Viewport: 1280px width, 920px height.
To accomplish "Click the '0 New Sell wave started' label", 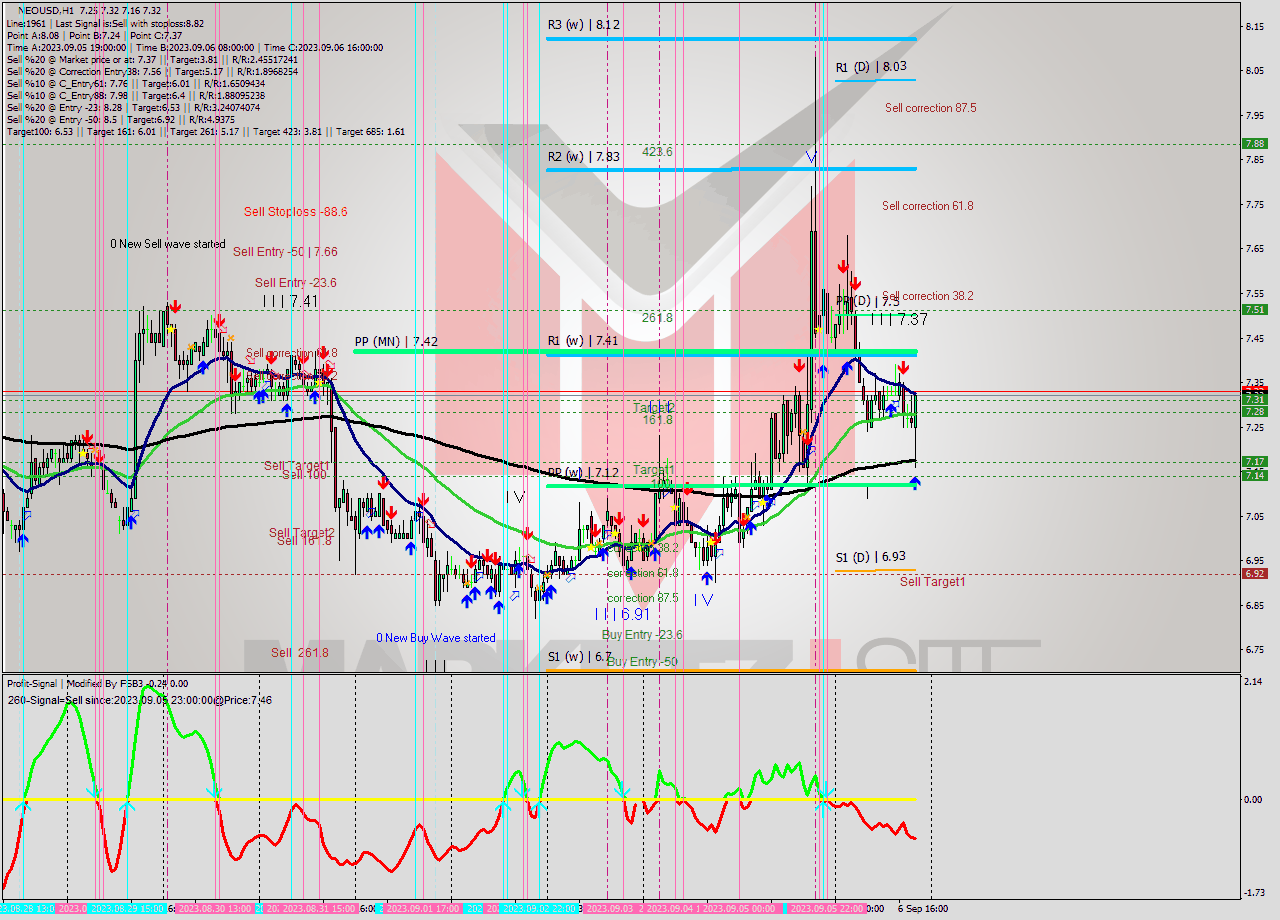I will pyautogui.click(x=168, y=244).
